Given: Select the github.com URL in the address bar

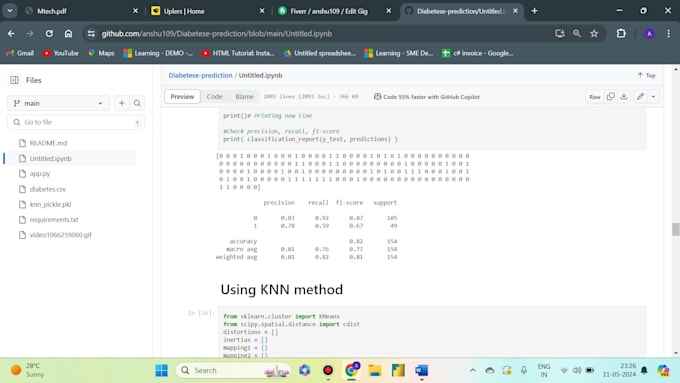Looking at the screenshot, I should (217, 33).
